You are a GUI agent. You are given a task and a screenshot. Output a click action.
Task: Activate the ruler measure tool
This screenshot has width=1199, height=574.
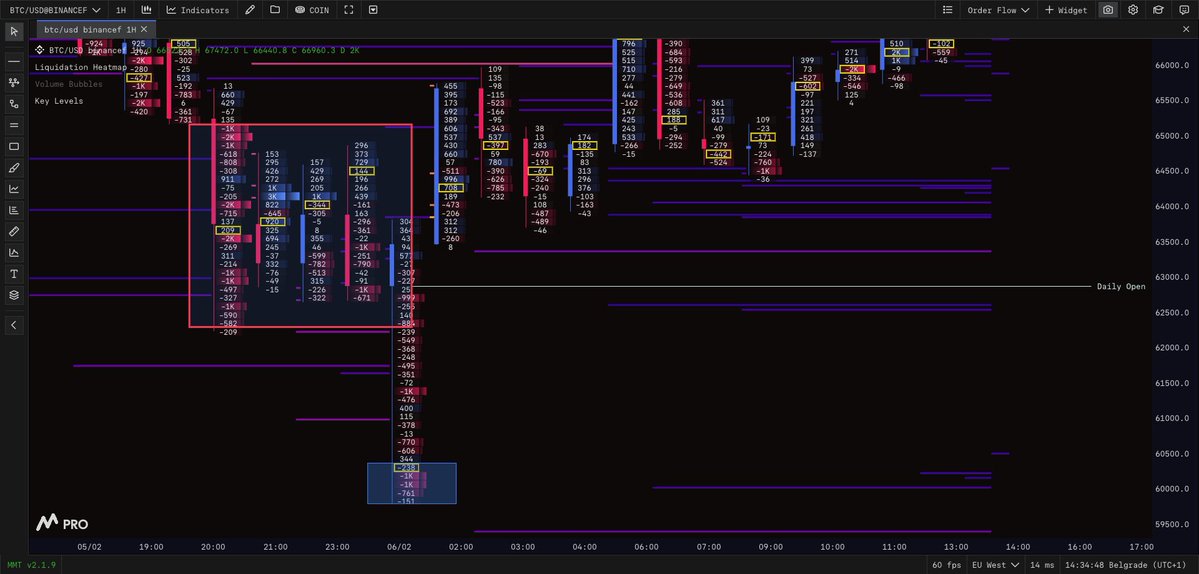coord(14,231)
